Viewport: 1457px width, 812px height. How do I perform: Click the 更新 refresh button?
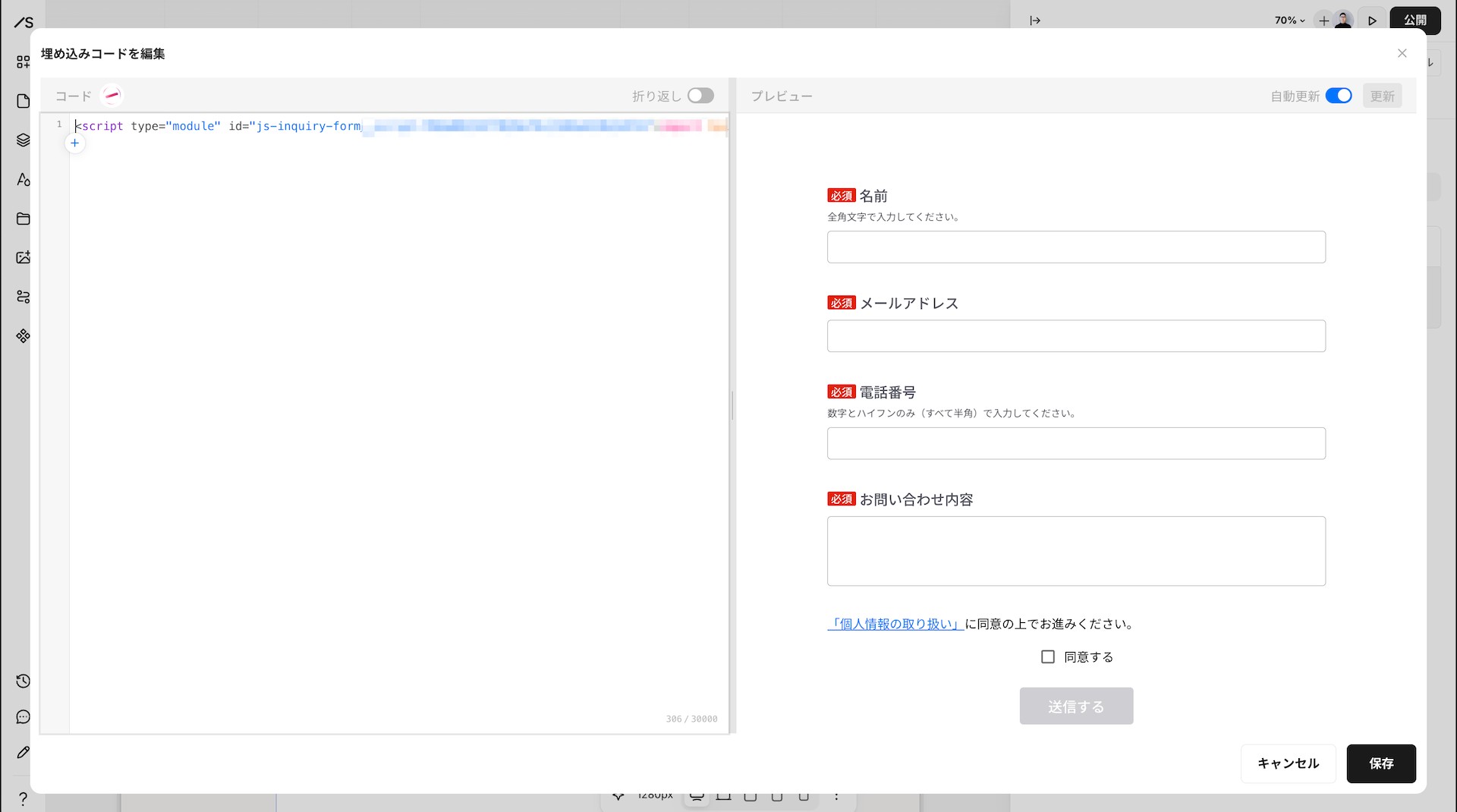coord(1382,96)
